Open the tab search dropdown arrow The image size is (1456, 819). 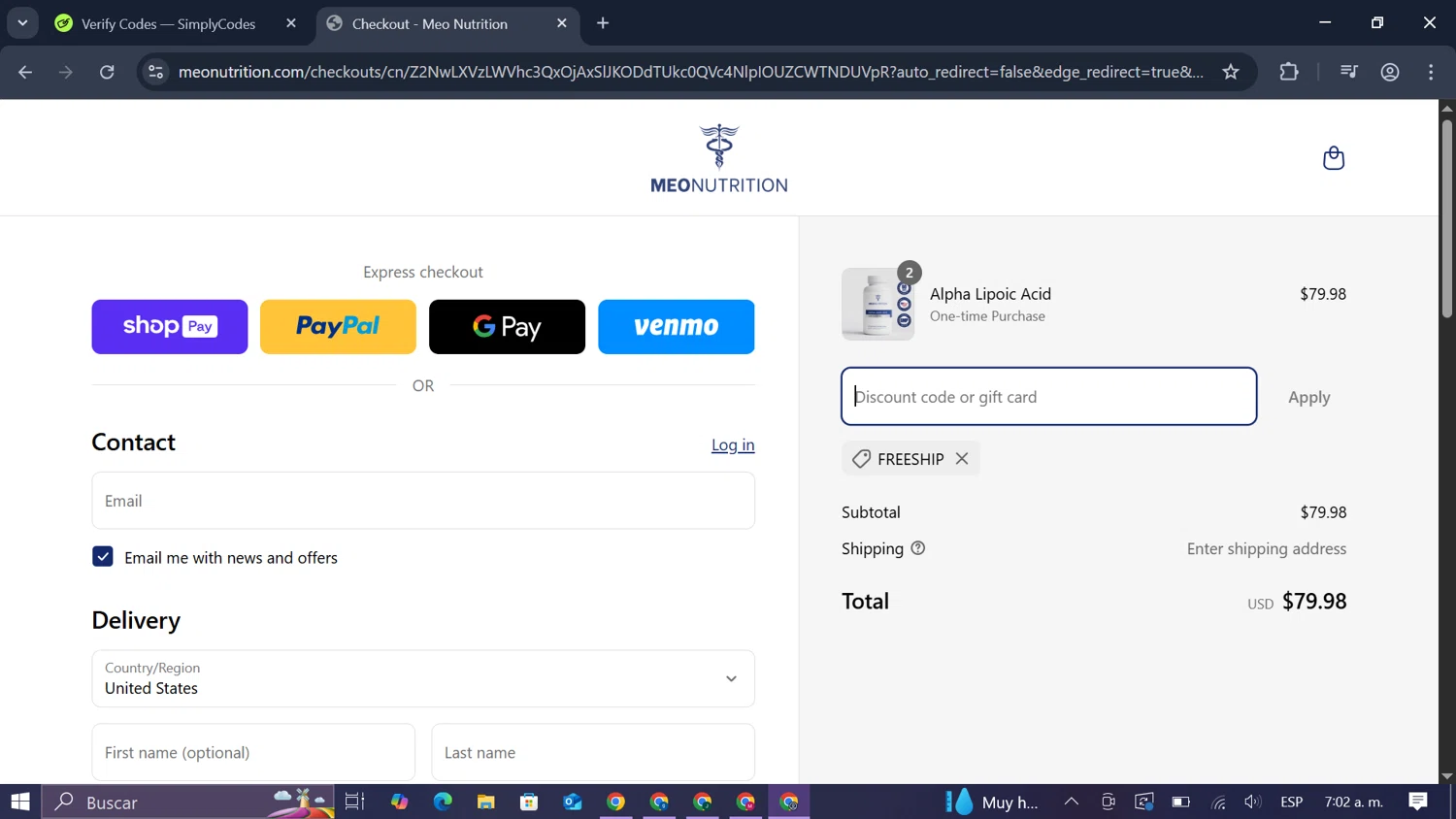click(22, 23)
